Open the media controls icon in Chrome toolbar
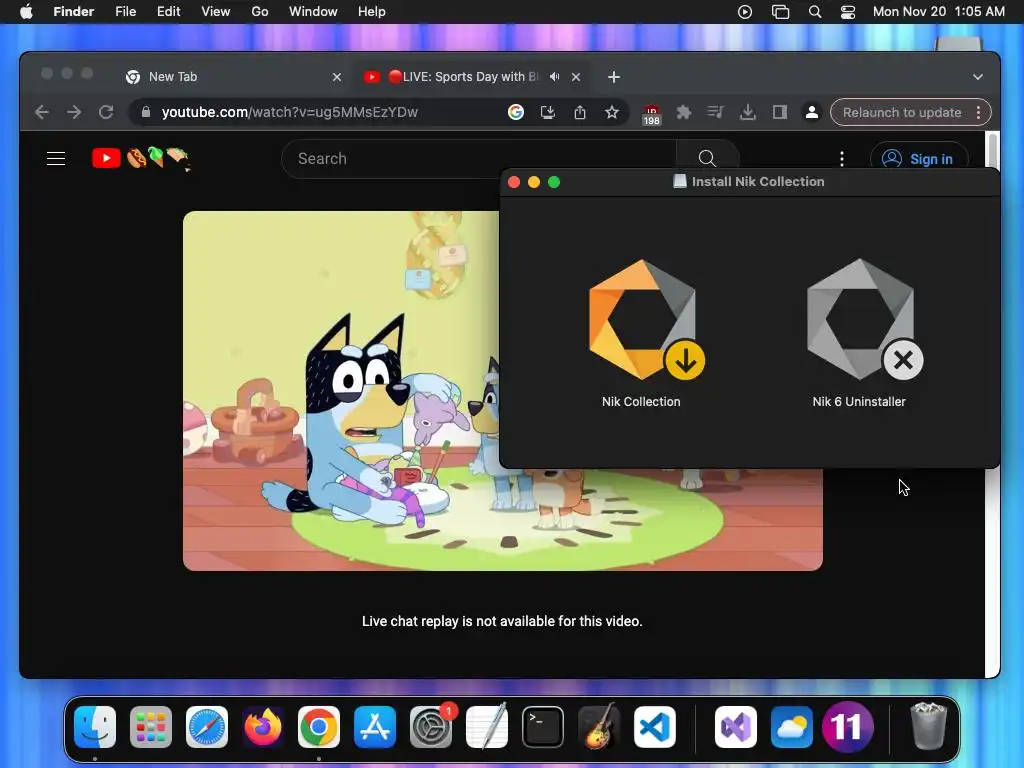The image size is (1024, 768). [x=716, y=112]
